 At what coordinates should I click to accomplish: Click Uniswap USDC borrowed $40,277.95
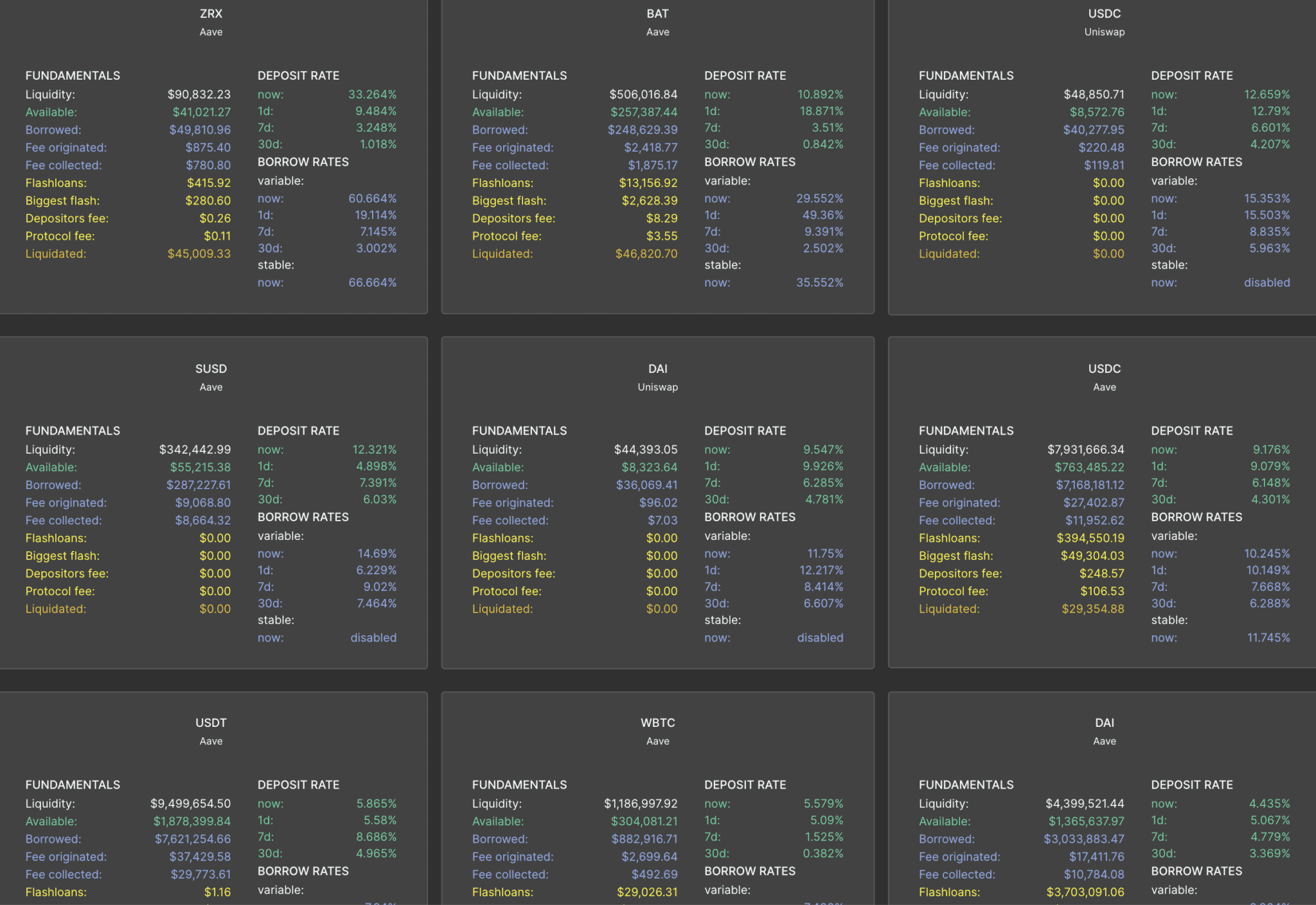click(x=1094, y=130)
